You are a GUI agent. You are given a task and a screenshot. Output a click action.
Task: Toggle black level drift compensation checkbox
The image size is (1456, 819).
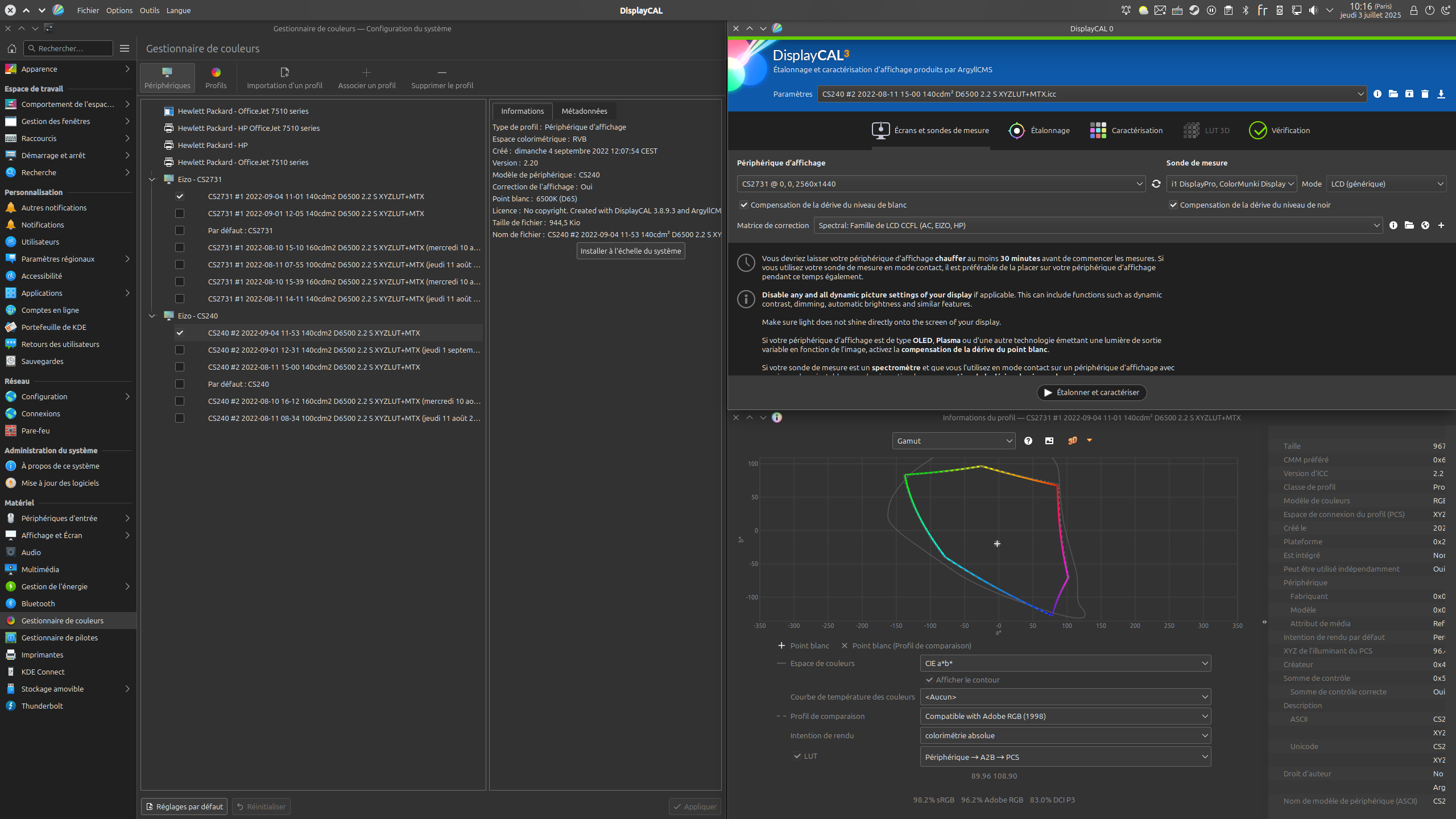(x=1173, y=205)
